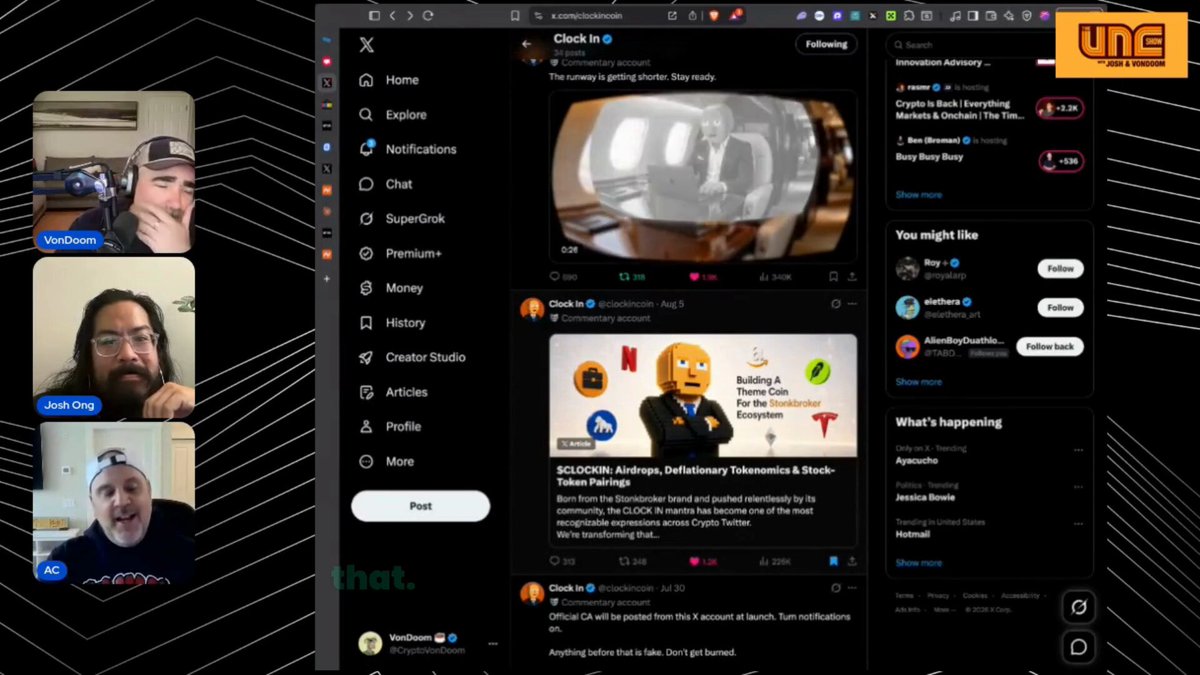Image resolution: width=1200 pixels, height=675 pixels.
Task: Click the white Post button
Action: 420,506
